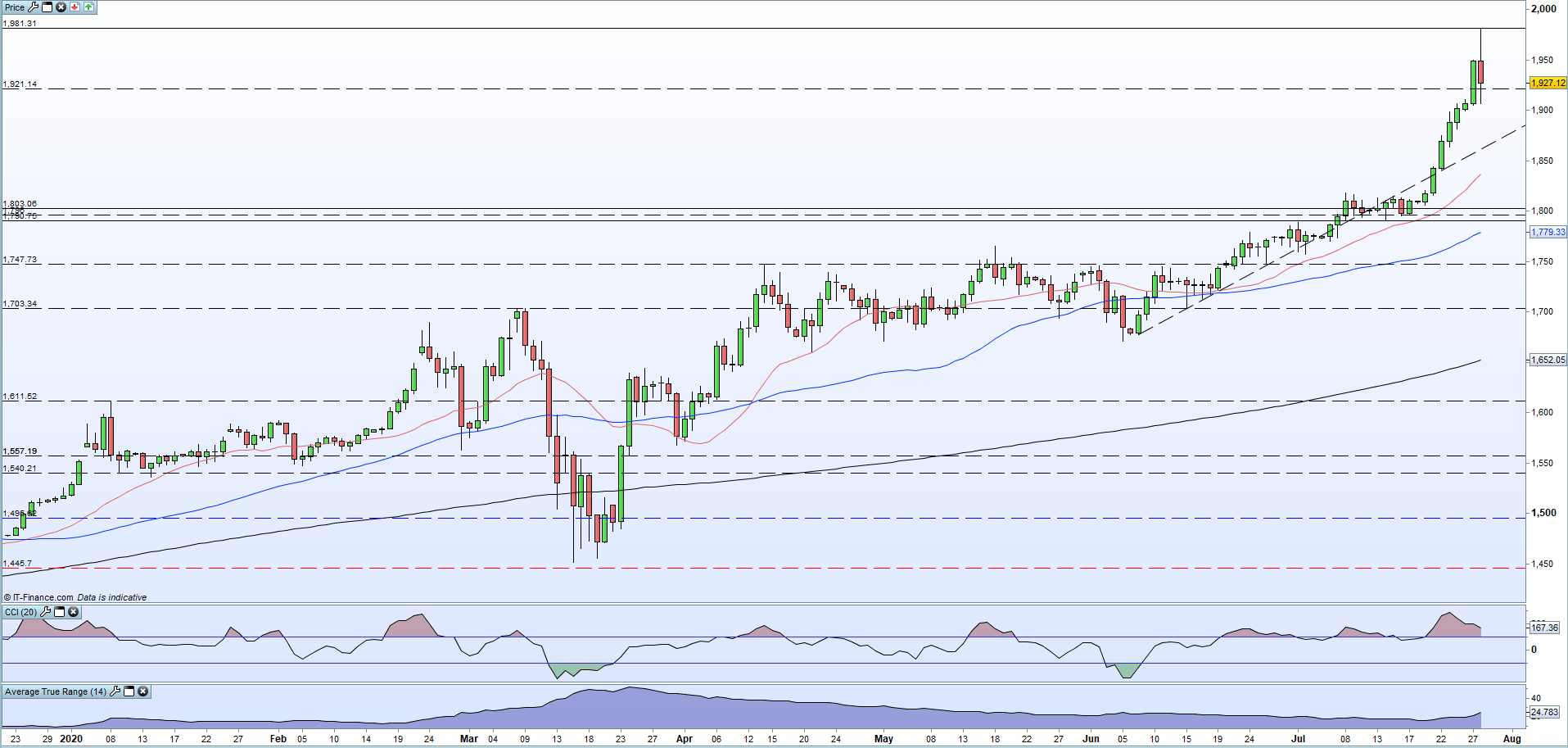Select the 1,981.31 horizontal level label

click(x=20, y=24)
